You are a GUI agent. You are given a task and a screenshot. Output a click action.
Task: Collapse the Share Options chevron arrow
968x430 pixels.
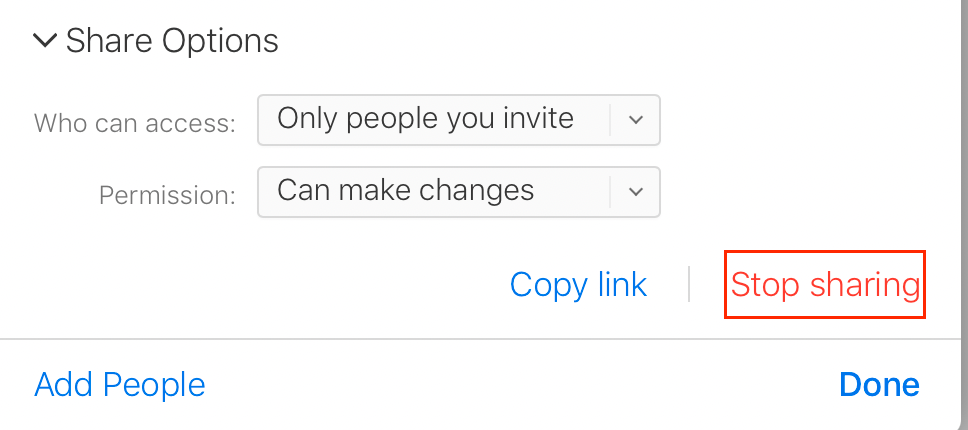pos(45,41)
